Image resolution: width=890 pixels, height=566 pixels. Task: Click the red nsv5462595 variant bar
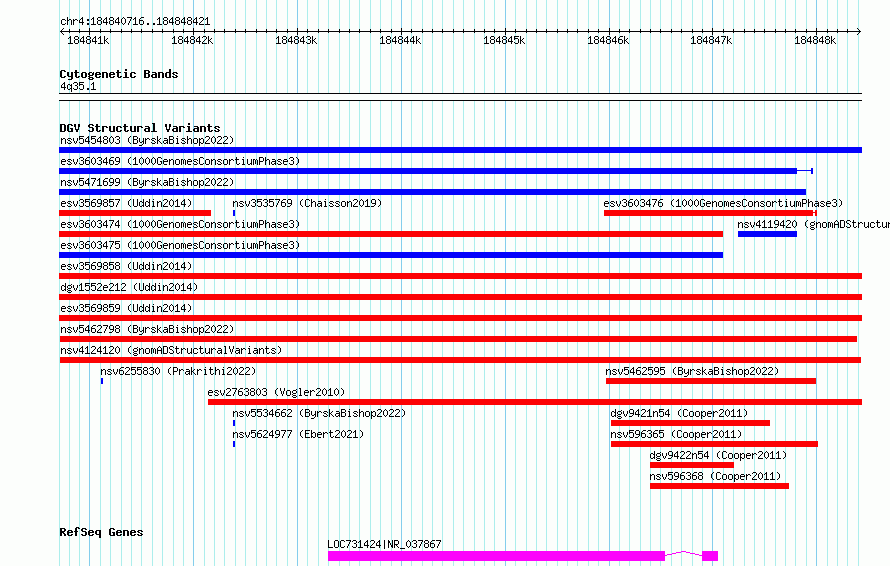711,381
